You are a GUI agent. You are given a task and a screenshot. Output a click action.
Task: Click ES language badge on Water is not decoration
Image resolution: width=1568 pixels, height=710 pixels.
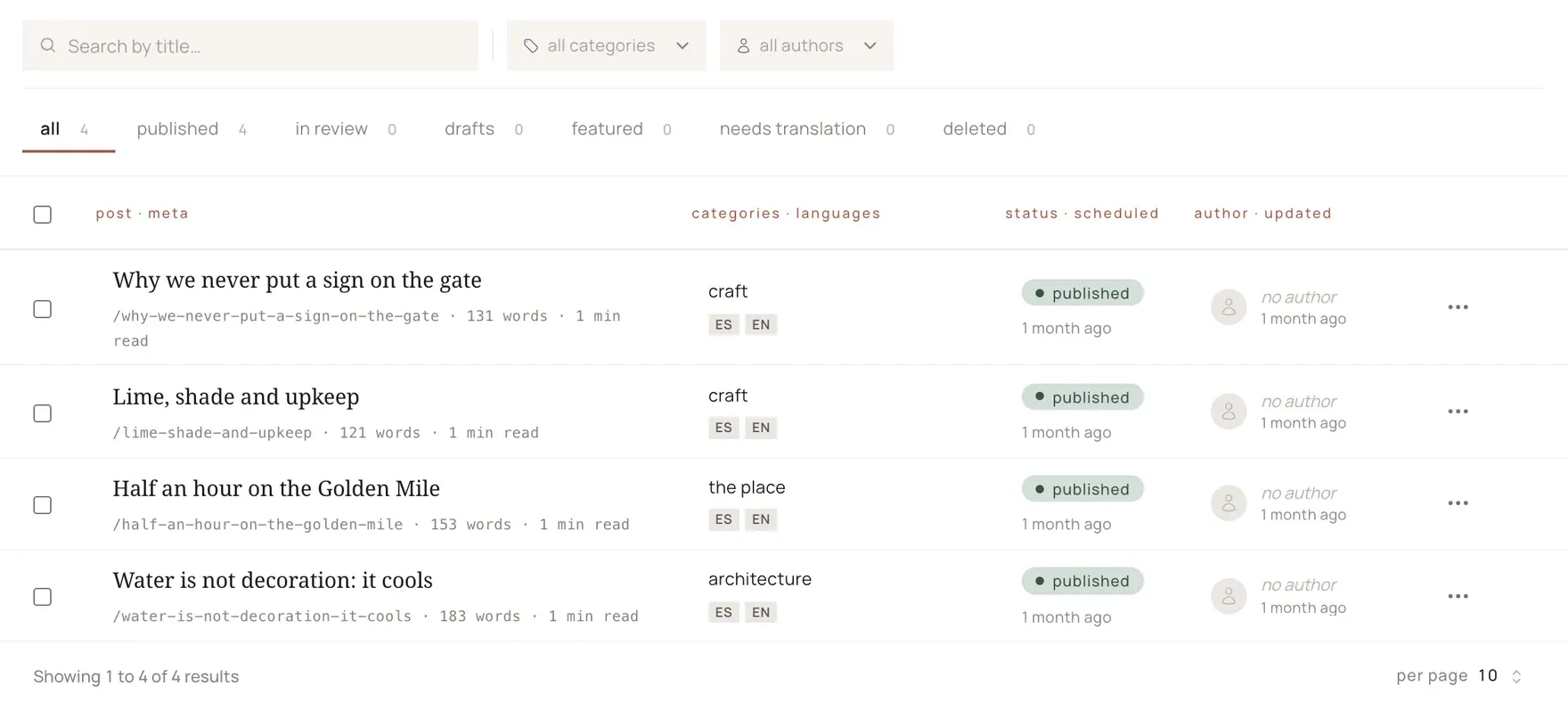723,612
